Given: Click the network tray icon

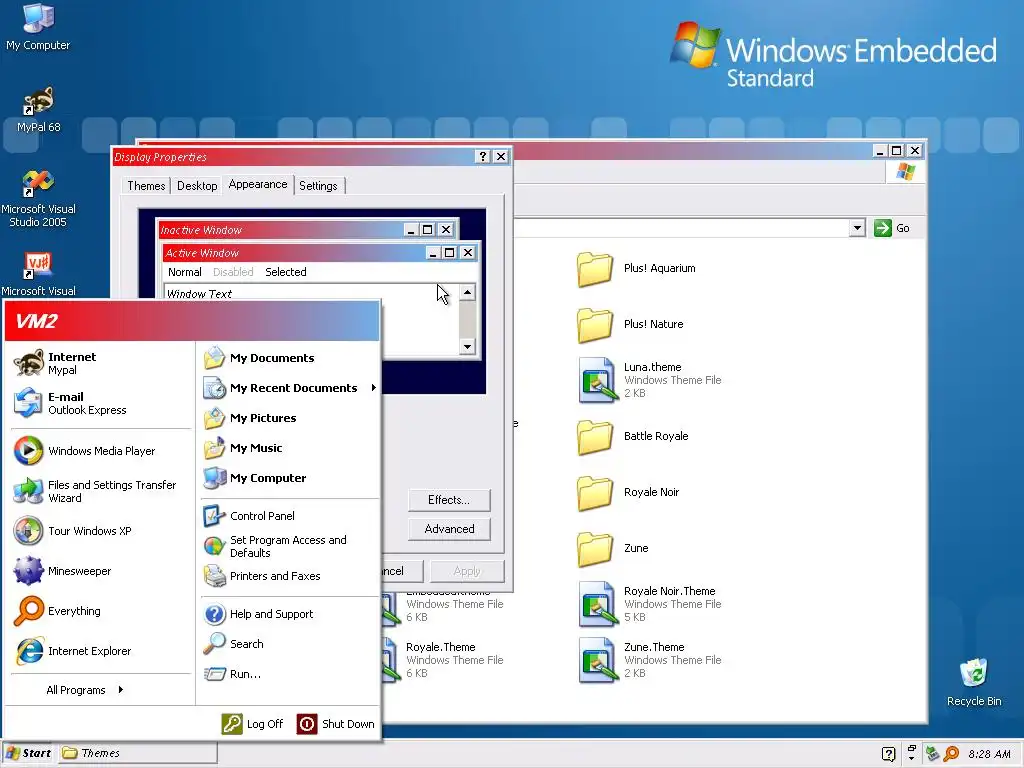Looking at the screenshot, I should 932,754.
